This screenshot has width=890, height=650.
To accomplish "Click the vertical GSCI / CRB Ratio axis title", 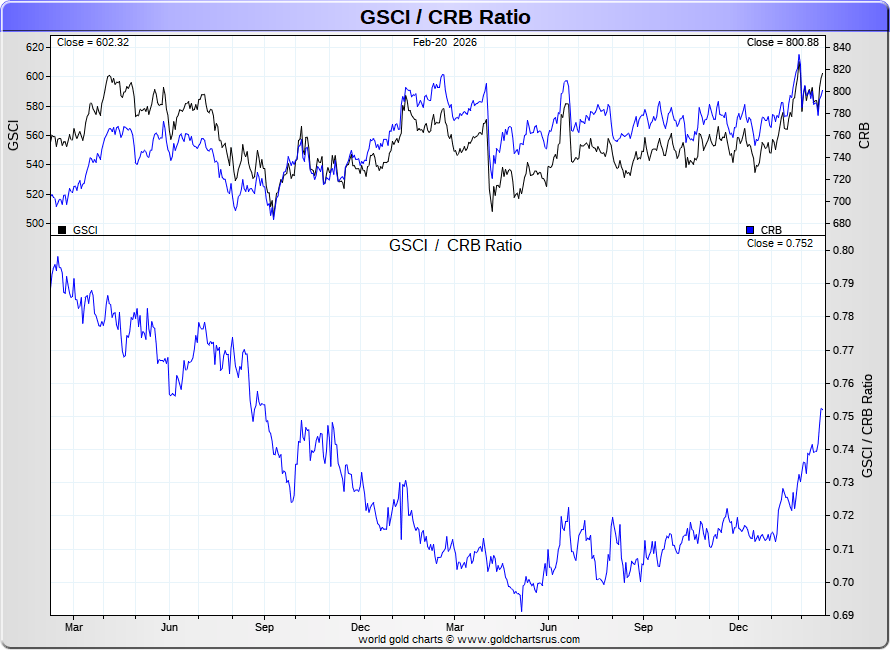I will click(x=867, y=426).
